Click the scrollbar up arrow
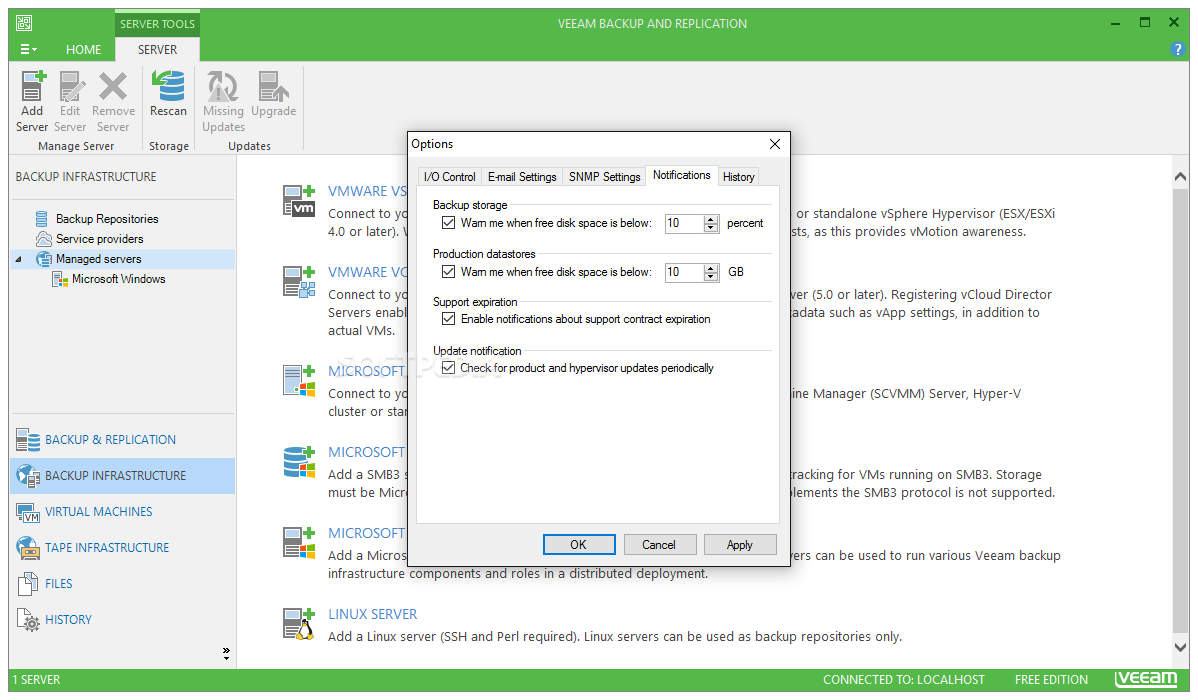This screenshot has width=1198, height=700. tap(1180, 177)
